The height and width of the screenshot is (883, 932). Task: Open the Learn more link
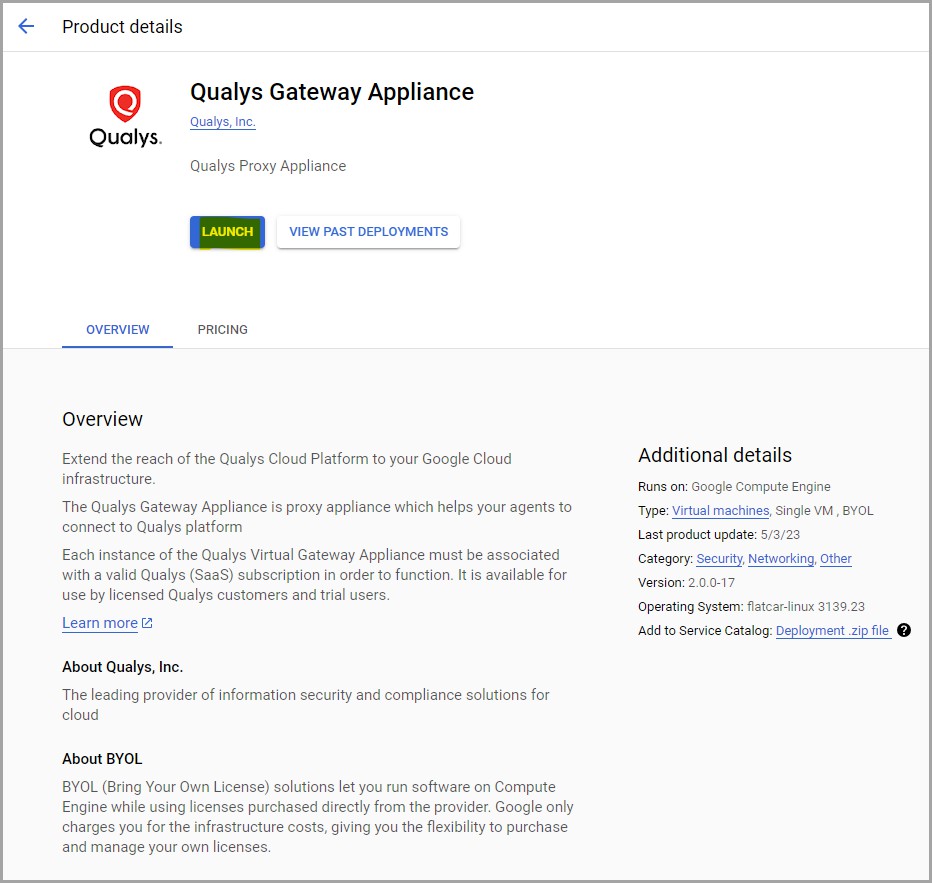(x=108, y=623)
